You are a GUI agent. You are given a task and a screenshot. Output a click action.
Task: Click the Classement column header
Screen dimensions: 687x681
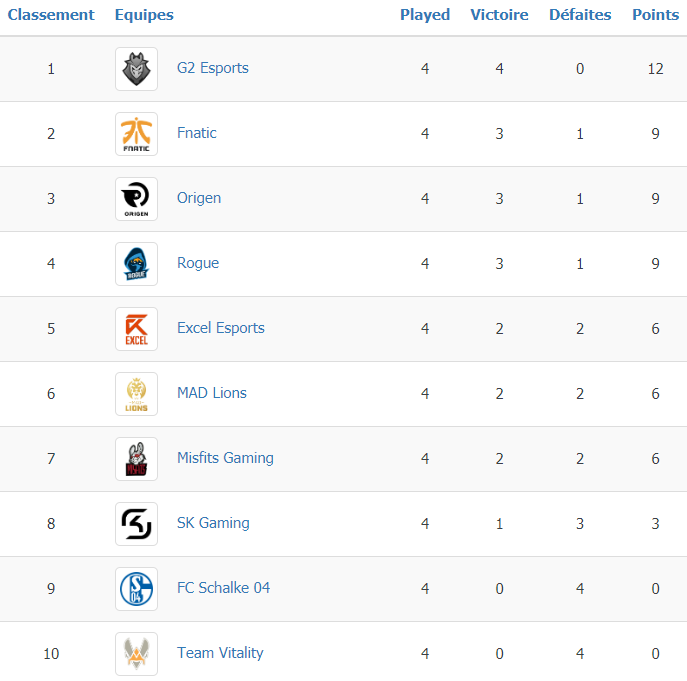51,14
